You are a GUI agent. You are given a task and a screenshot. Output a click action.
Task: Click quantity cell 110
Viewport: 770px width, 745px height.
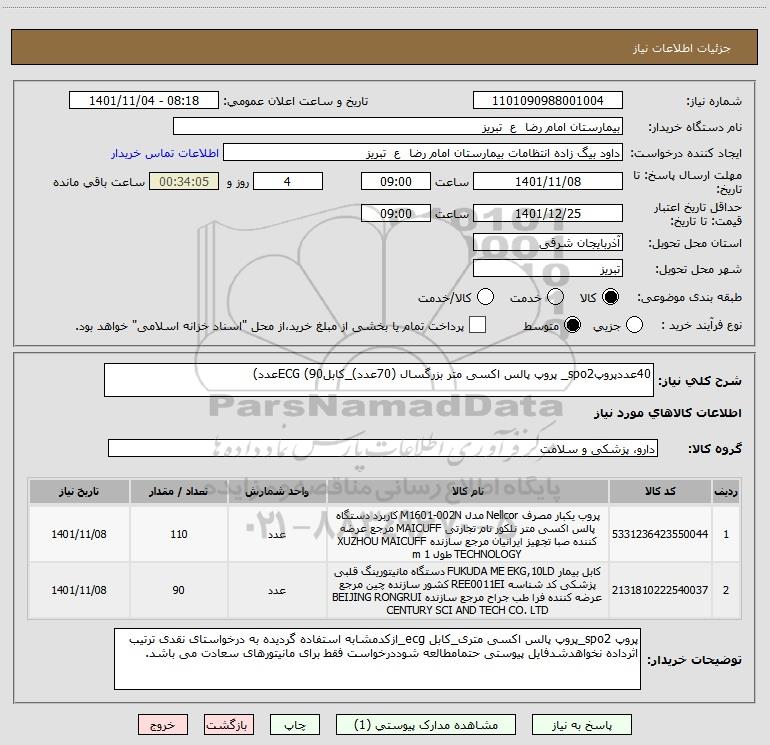pyautogui.click(x=179, y=534)
